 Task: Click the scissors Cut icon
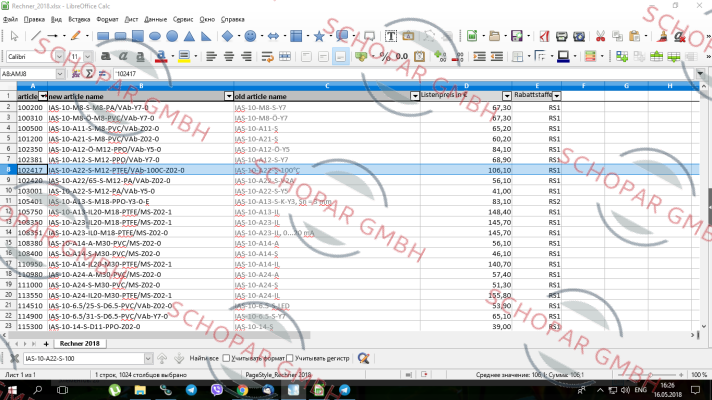coord(600,36)
